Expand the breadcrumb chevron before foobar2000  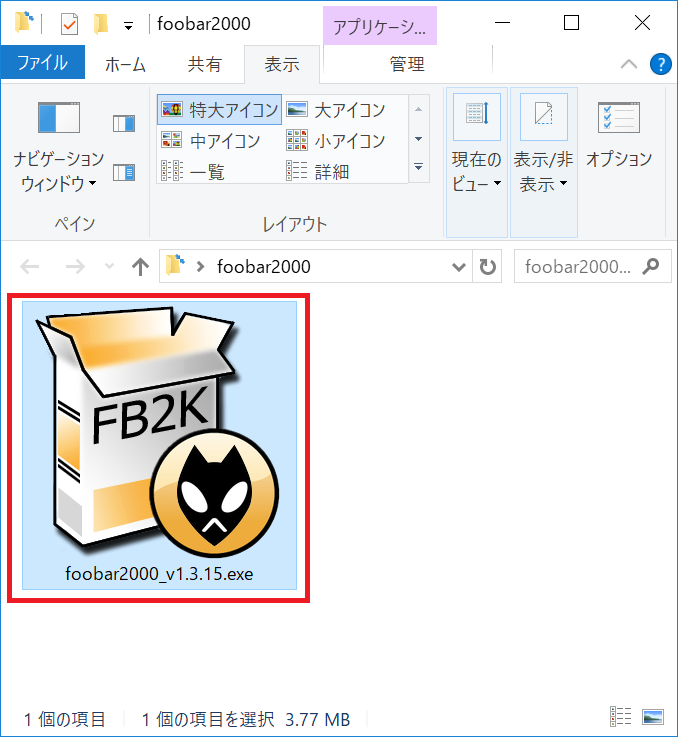tap(201, 267)
